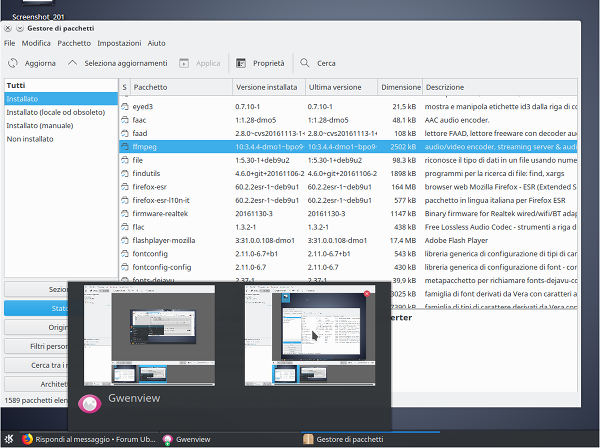
Task: Click the Sezioni filter button
Action: (36, 289)
